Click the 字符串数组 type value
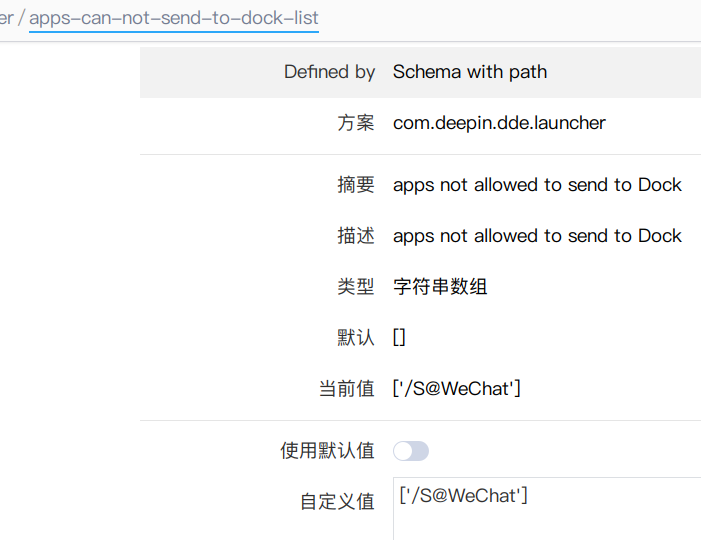 pos(440,287)
